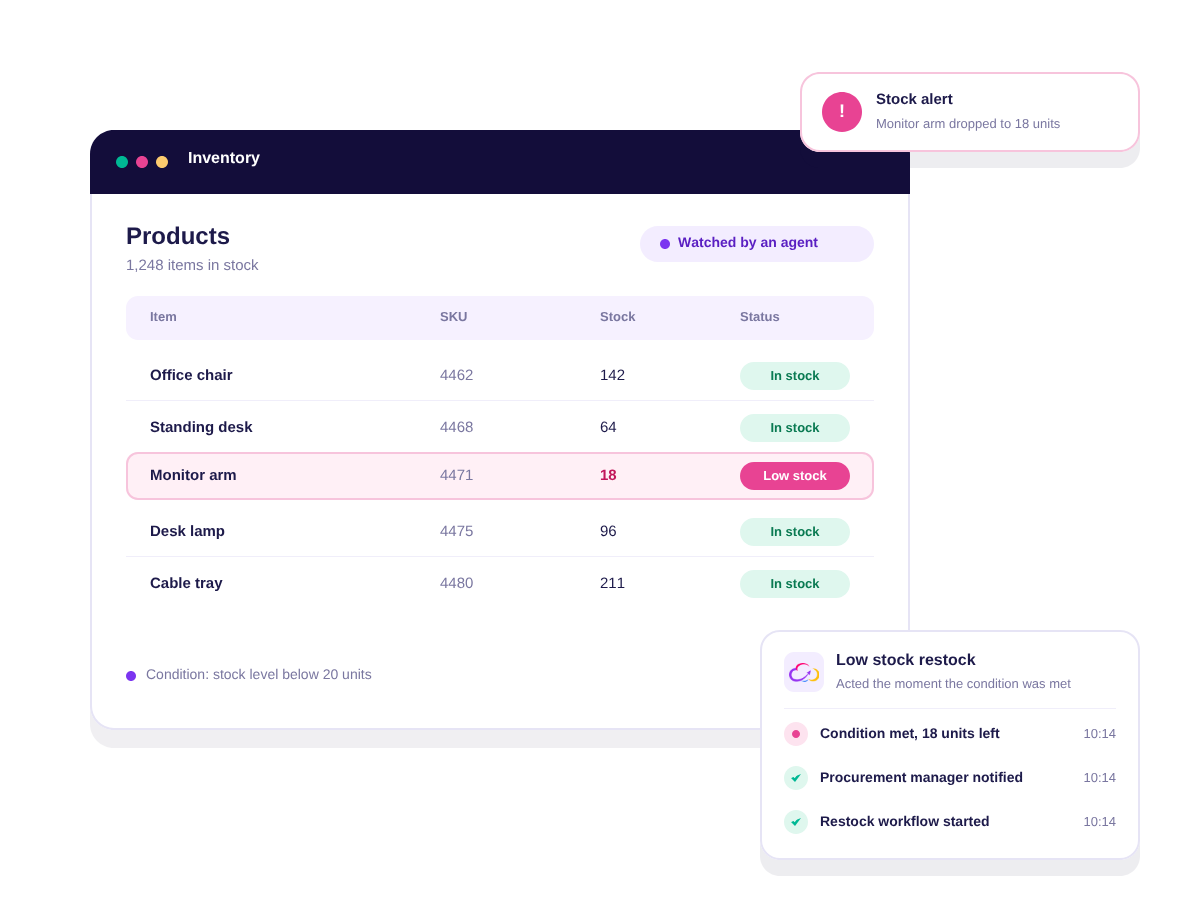Click the green window dot in Inventory
1200x900 pixels.
(x=122, y=162)
